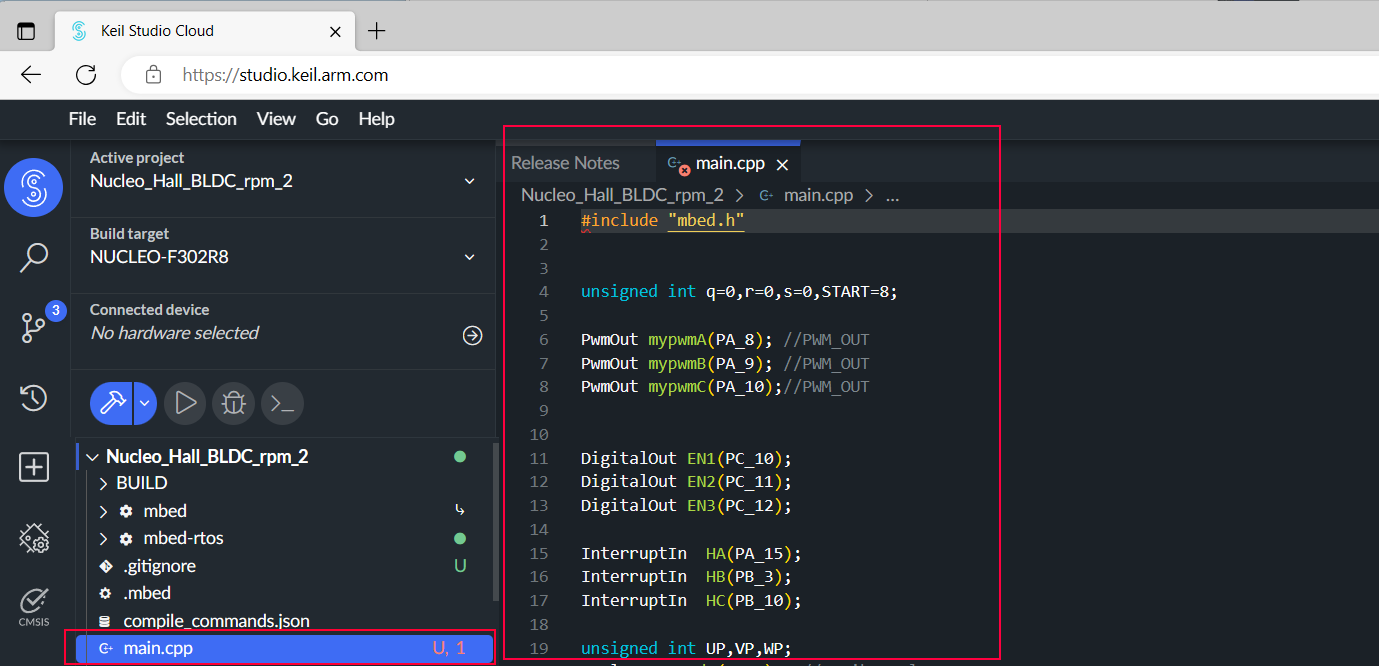Create new project via the plus icon
The height and width of the screenshot is (666, 1379).
coord(33,466)
